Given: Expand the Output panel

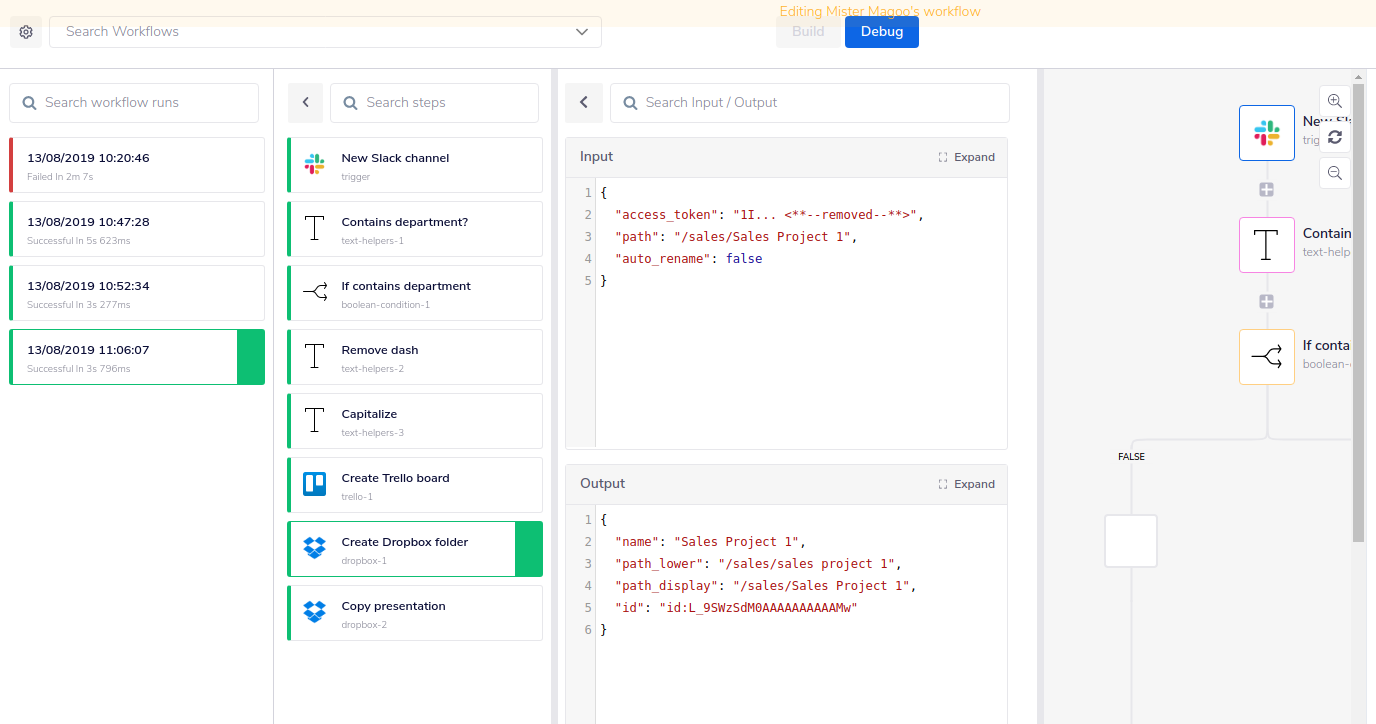Looking at the screenshot, I should (967, 484).
